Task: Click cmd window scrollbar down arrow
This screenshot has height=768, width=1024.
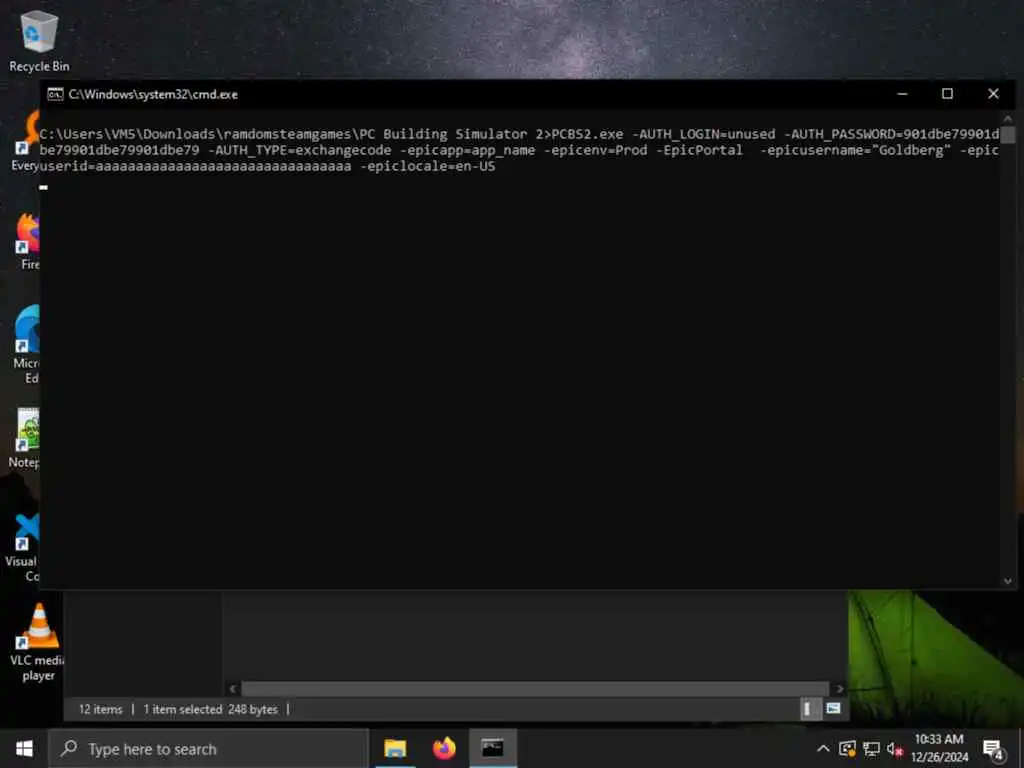Action: coord(1008,581)
